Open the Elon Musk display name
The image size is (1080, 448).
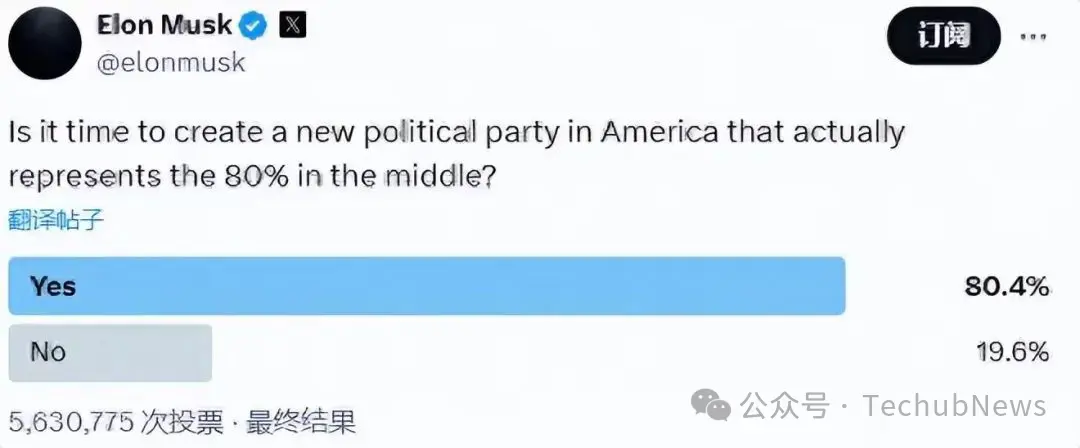pos(164,25)
